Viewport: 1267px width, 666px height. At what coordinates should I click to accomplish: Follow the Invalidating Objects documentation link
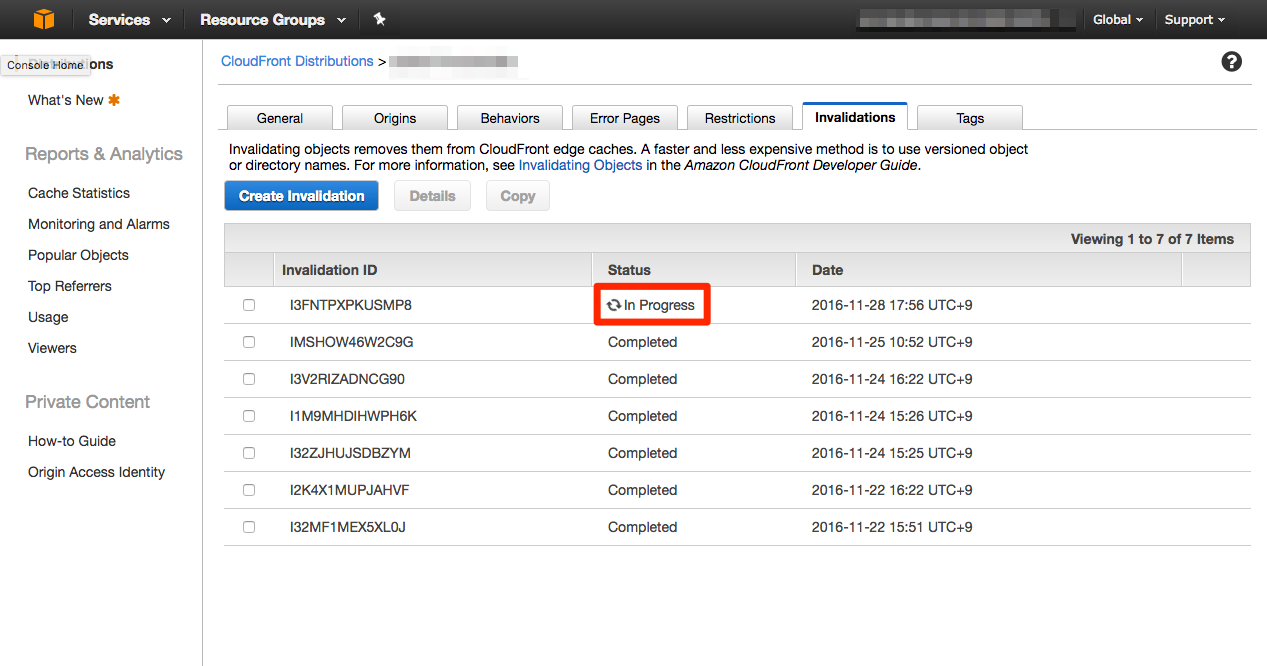tap(580, 165)
